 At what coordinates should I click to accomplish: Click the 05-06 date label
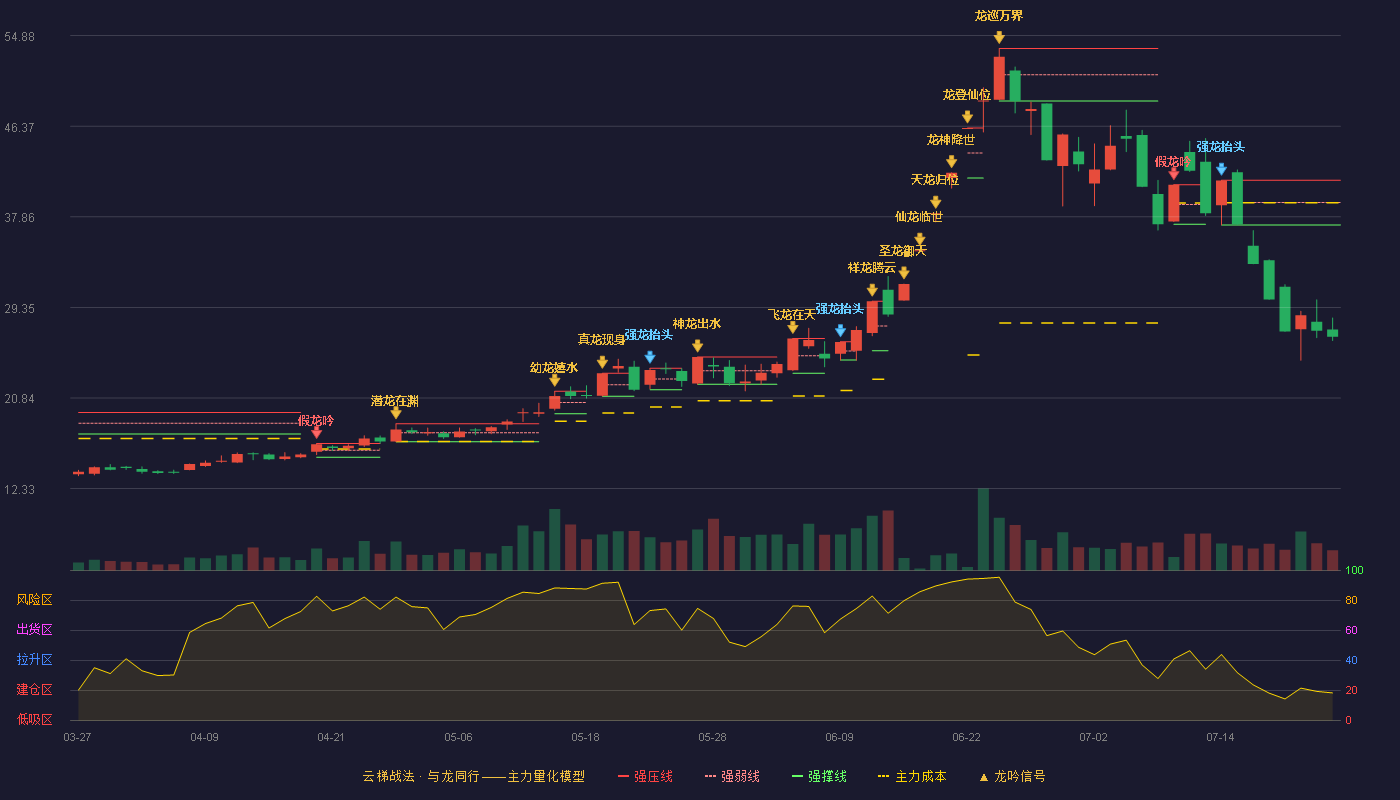pos(459,737)
